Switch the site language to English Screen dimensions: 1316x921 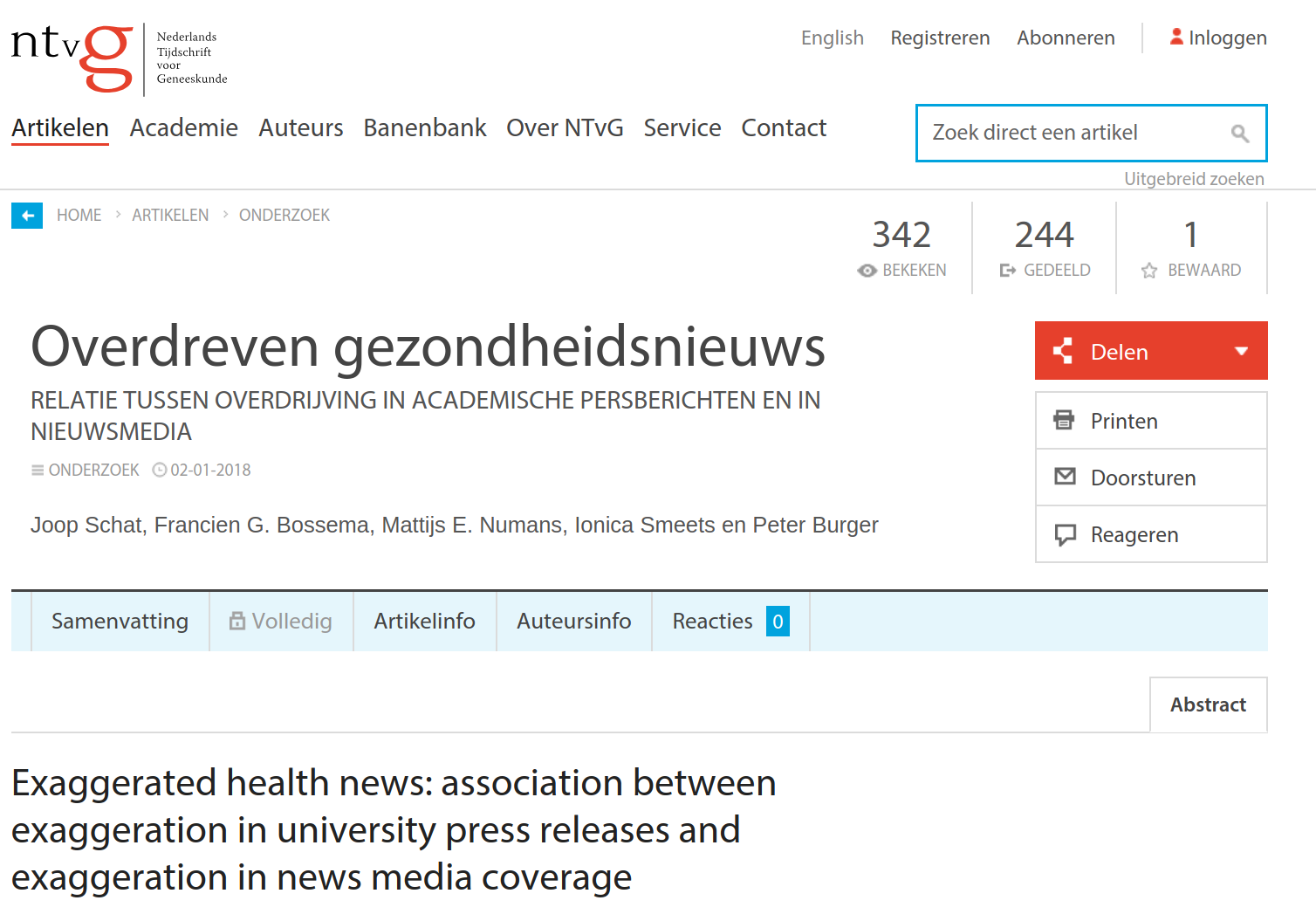click(x=832, y=38)
